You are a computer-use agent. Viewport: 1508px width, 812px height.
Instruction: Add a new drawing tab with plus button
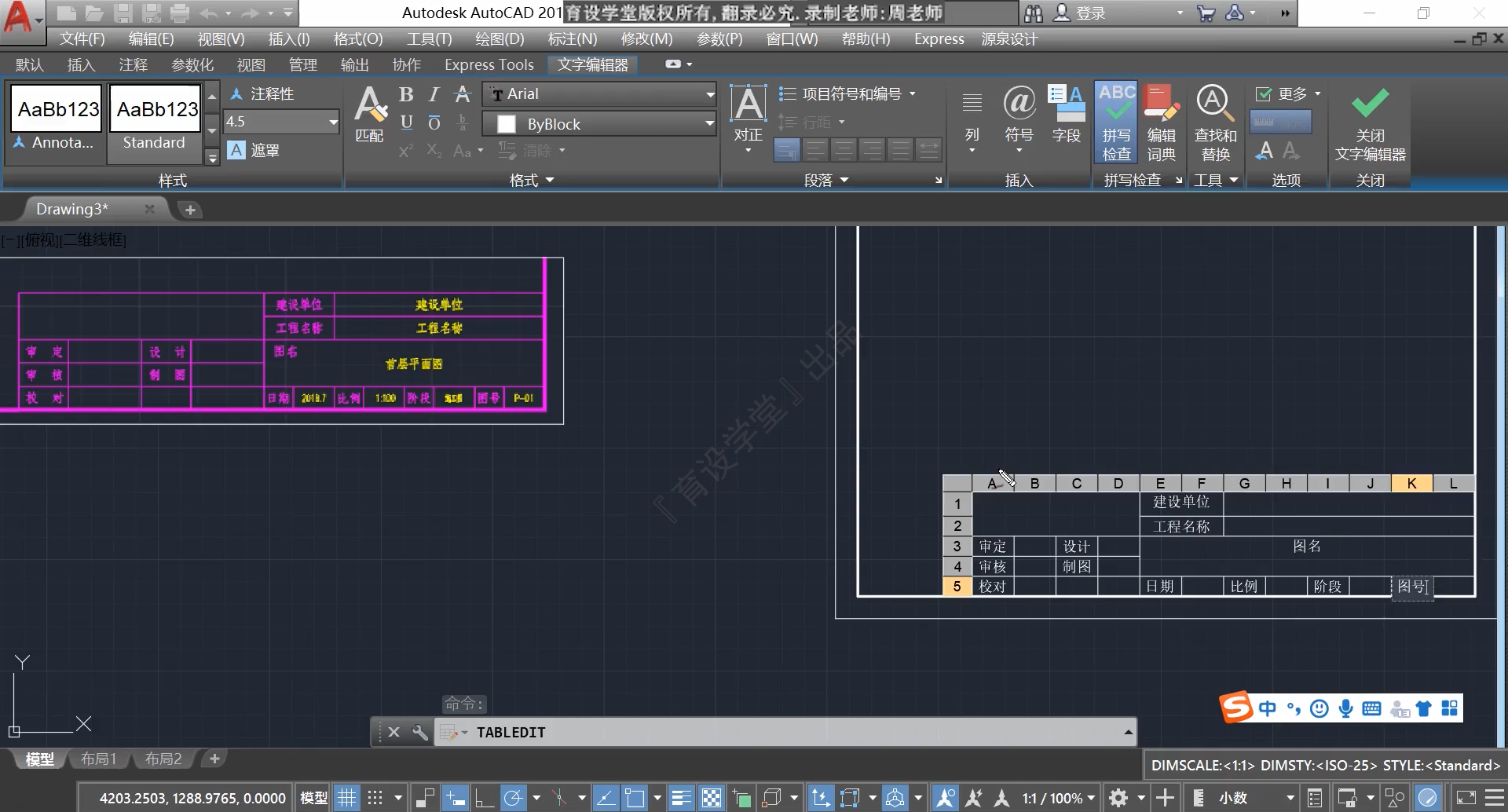(x=189, y=210)
